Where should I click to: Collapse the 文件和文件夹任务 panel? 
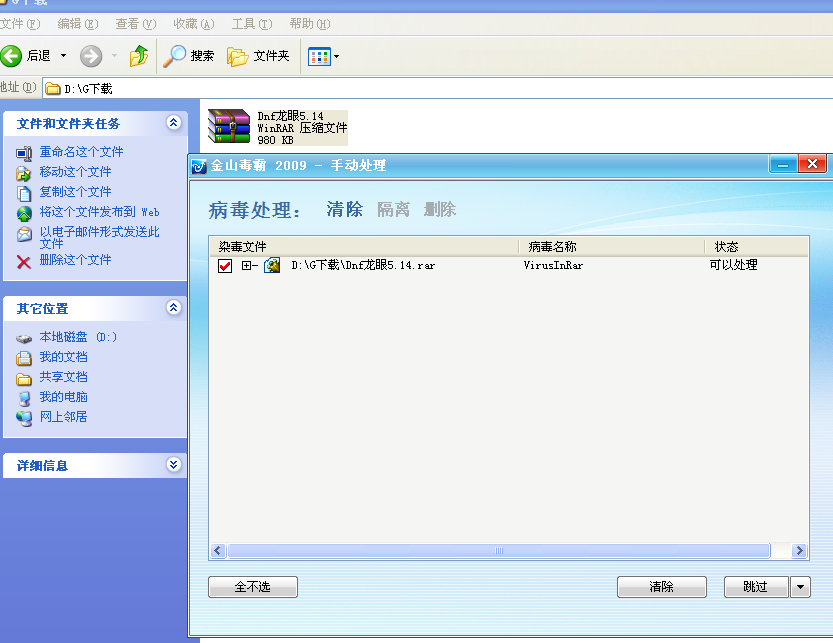point(173,123)
